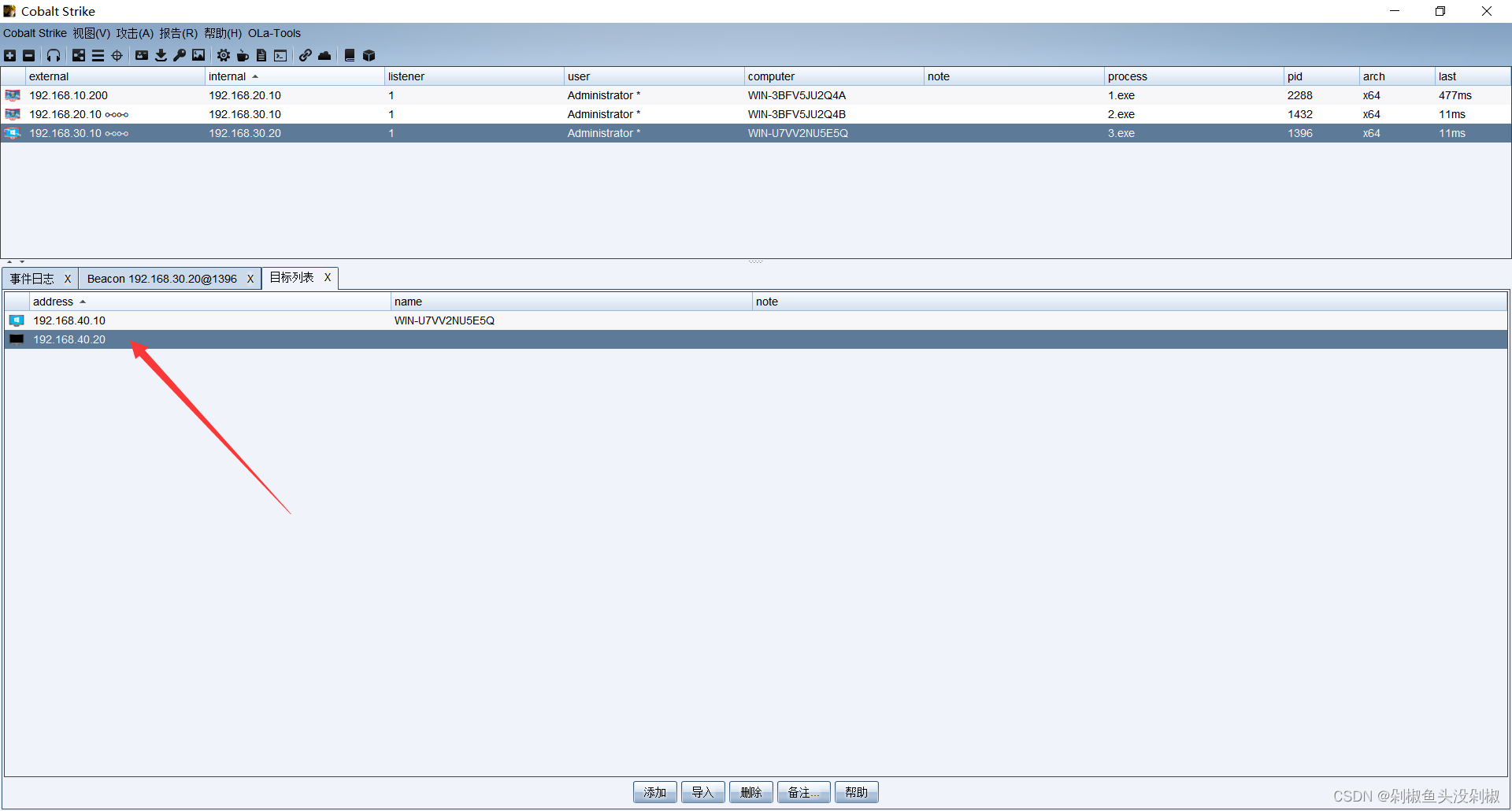Open the 报告(R) menu
The image size is (1512, 811).
click(x=178, y=33)
